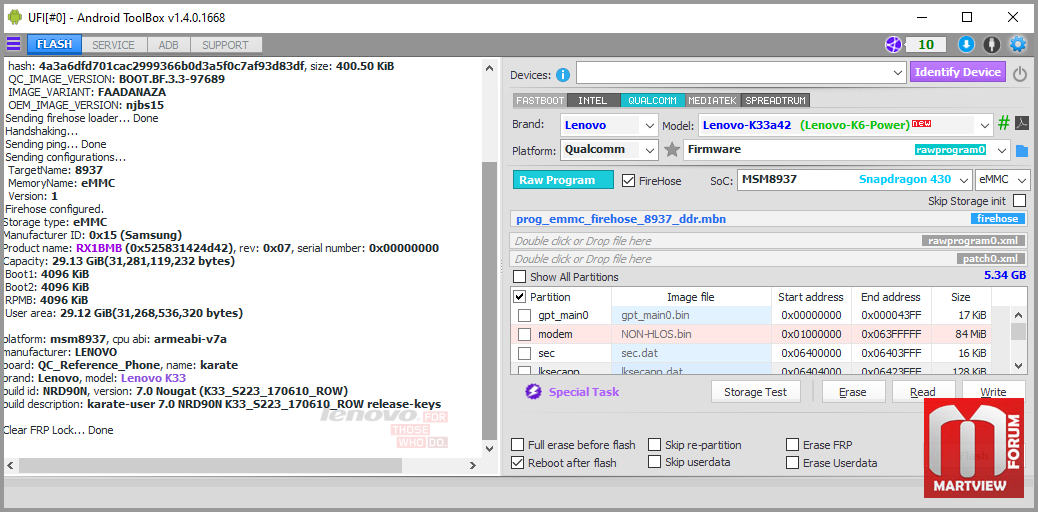The width and height of the screenshot is (1038, 512).
Task: Check the Erase Userdata option
Action: [792, 463]
